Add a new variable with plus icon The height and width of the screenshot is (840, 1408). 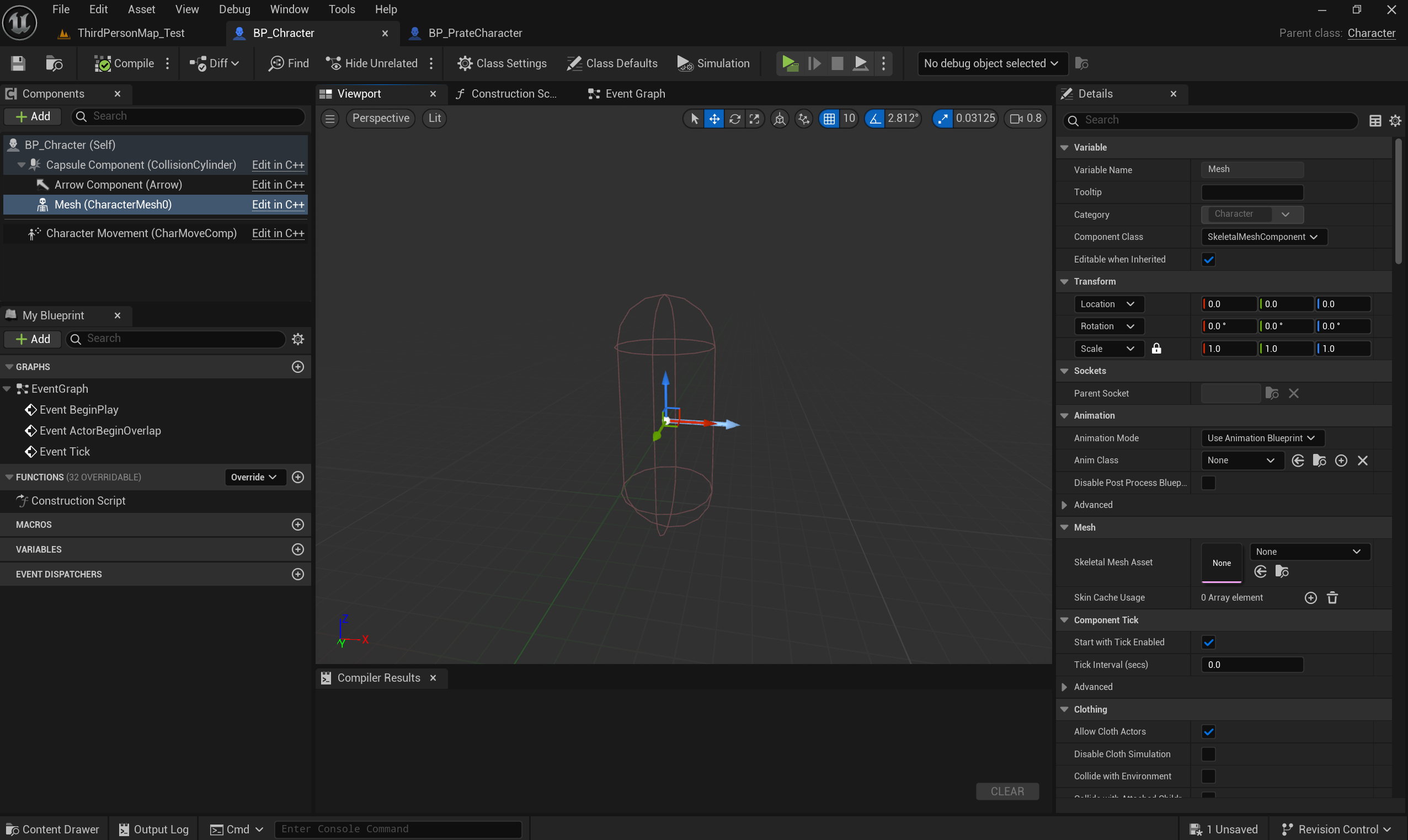tap(298, 549)
